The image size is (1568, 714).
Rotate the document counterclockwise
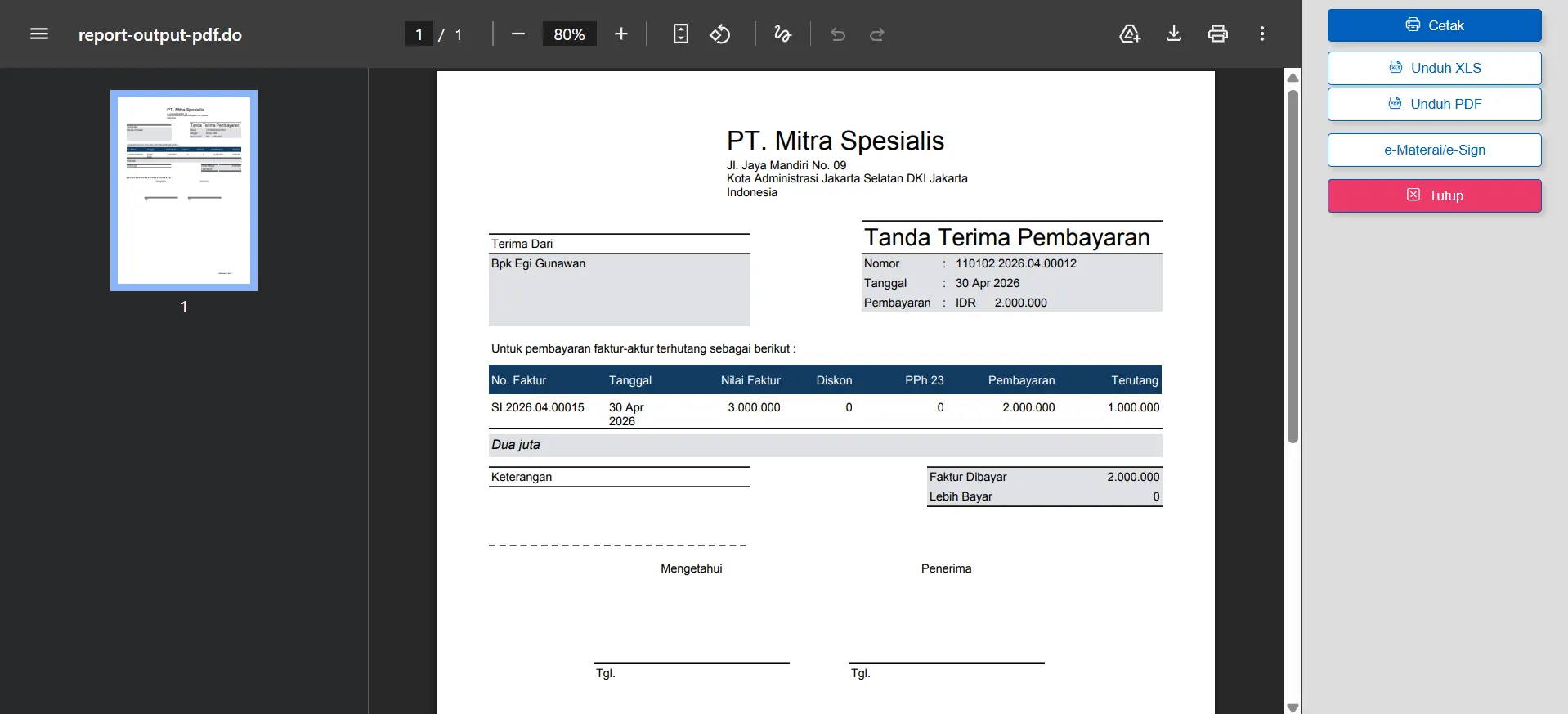pyautogui.click(x=720, y=34)
